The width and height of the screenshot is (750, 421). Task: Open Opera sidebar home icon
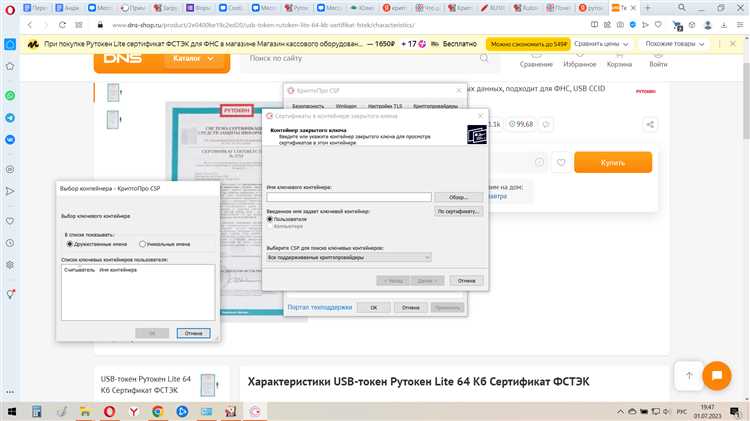[x=10, y=44]
